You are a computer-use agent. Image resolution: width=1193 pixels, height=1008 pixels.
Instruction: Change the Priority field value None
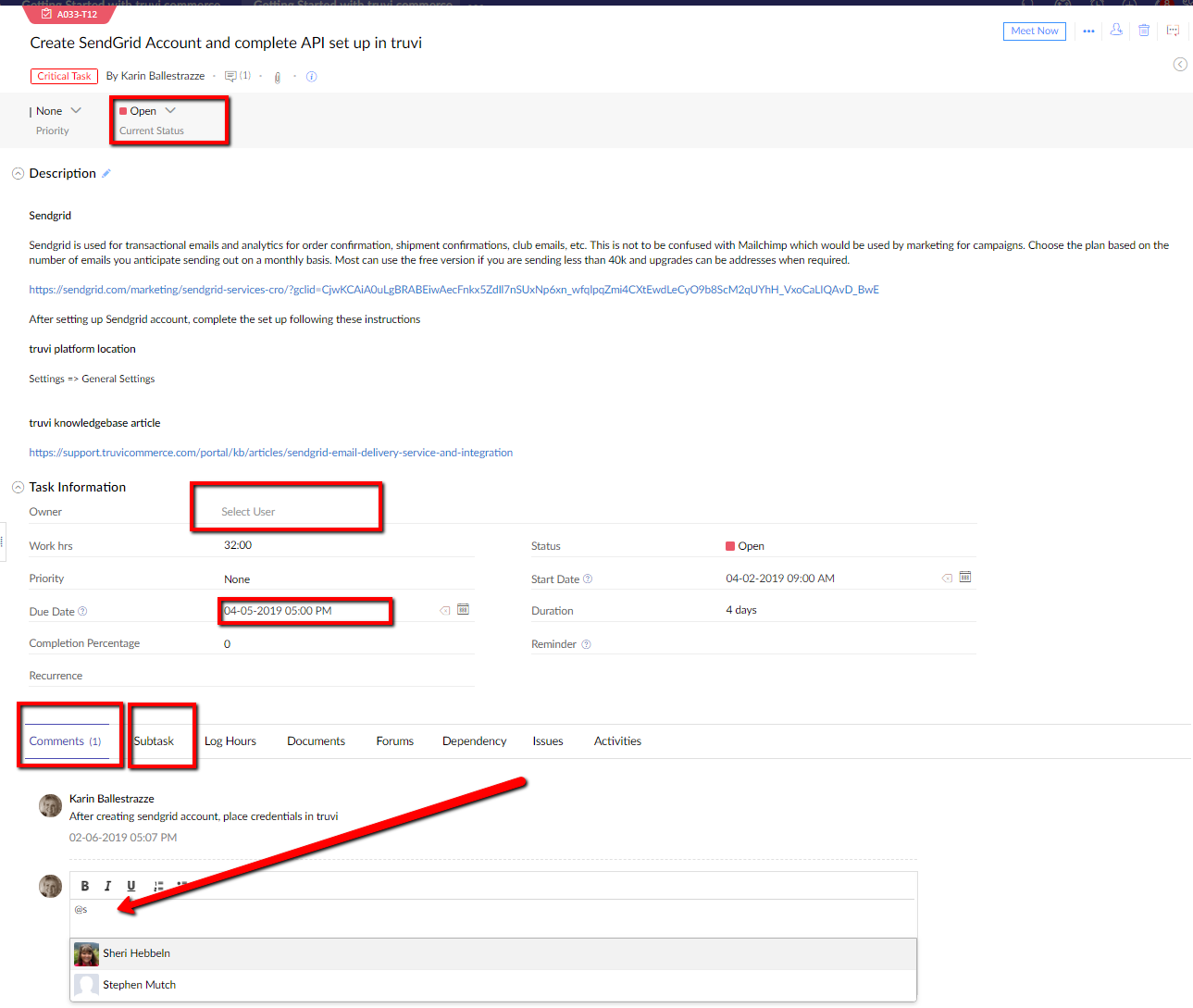(237, 579)
